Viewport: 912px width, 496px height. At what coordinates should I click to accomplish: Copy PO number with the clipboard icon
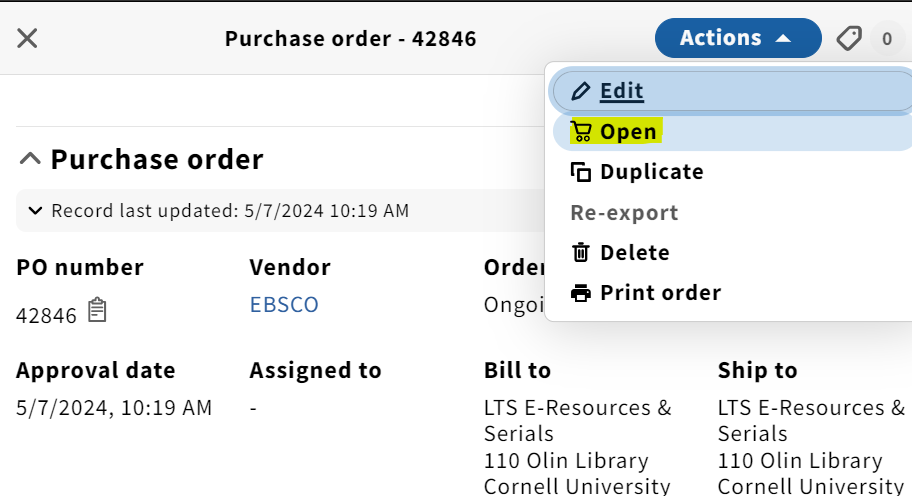coord(97,310)
